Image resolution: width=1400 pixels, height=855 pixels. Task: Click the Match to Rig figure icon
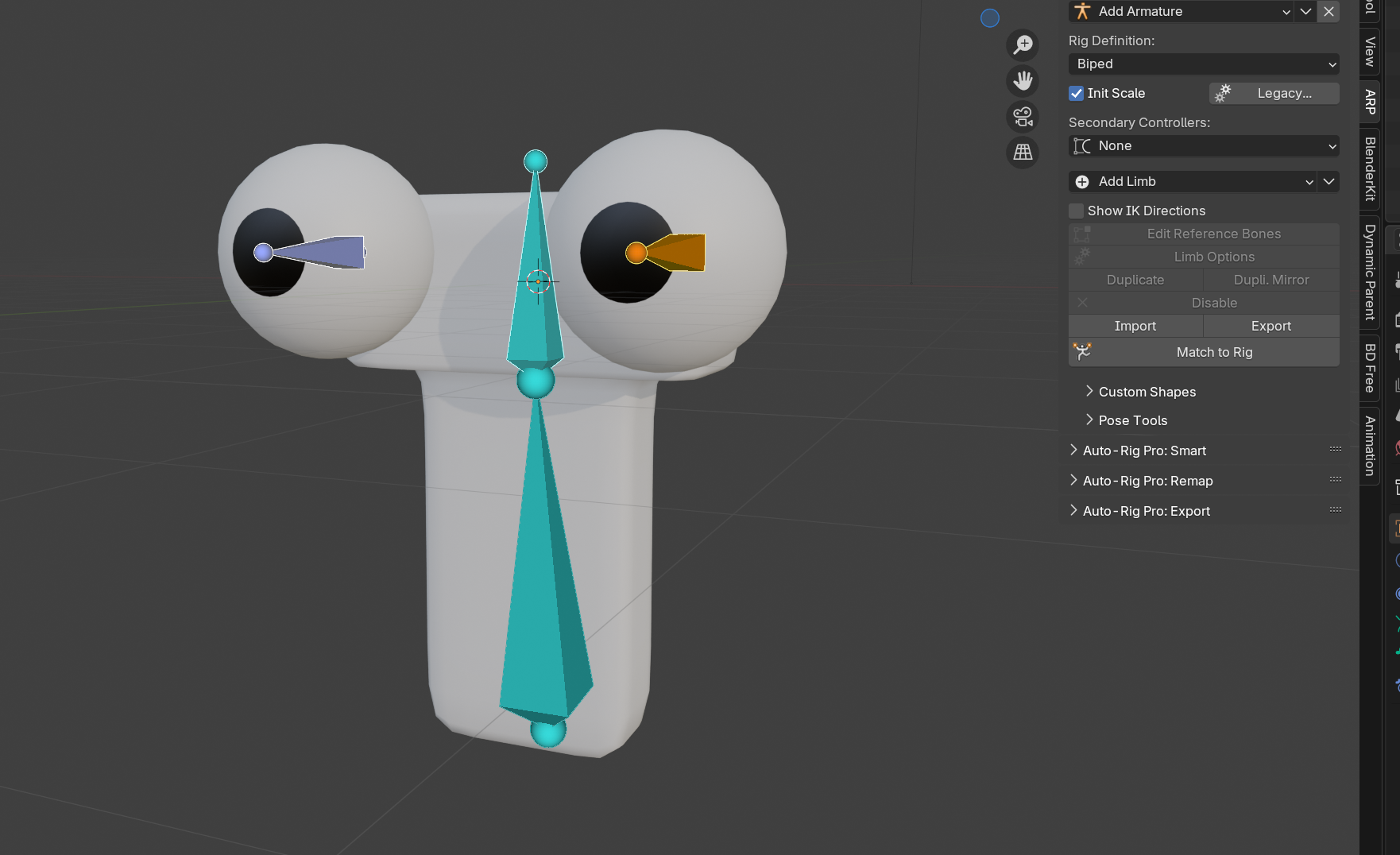click(x=1082, y=351)
